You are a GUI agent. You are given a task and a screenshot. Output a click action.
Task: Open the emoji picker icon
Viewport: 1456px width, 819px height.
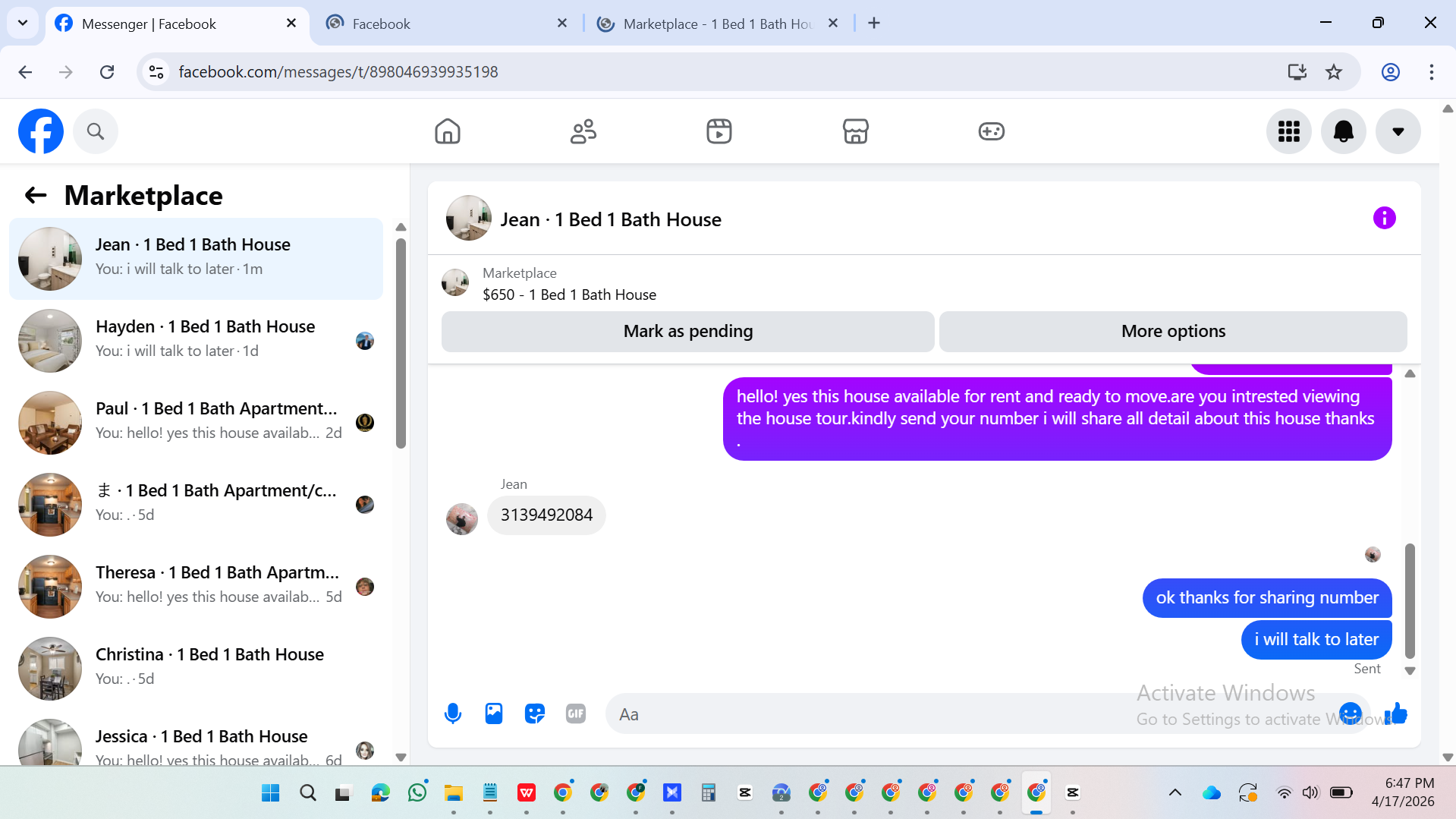1351,713
